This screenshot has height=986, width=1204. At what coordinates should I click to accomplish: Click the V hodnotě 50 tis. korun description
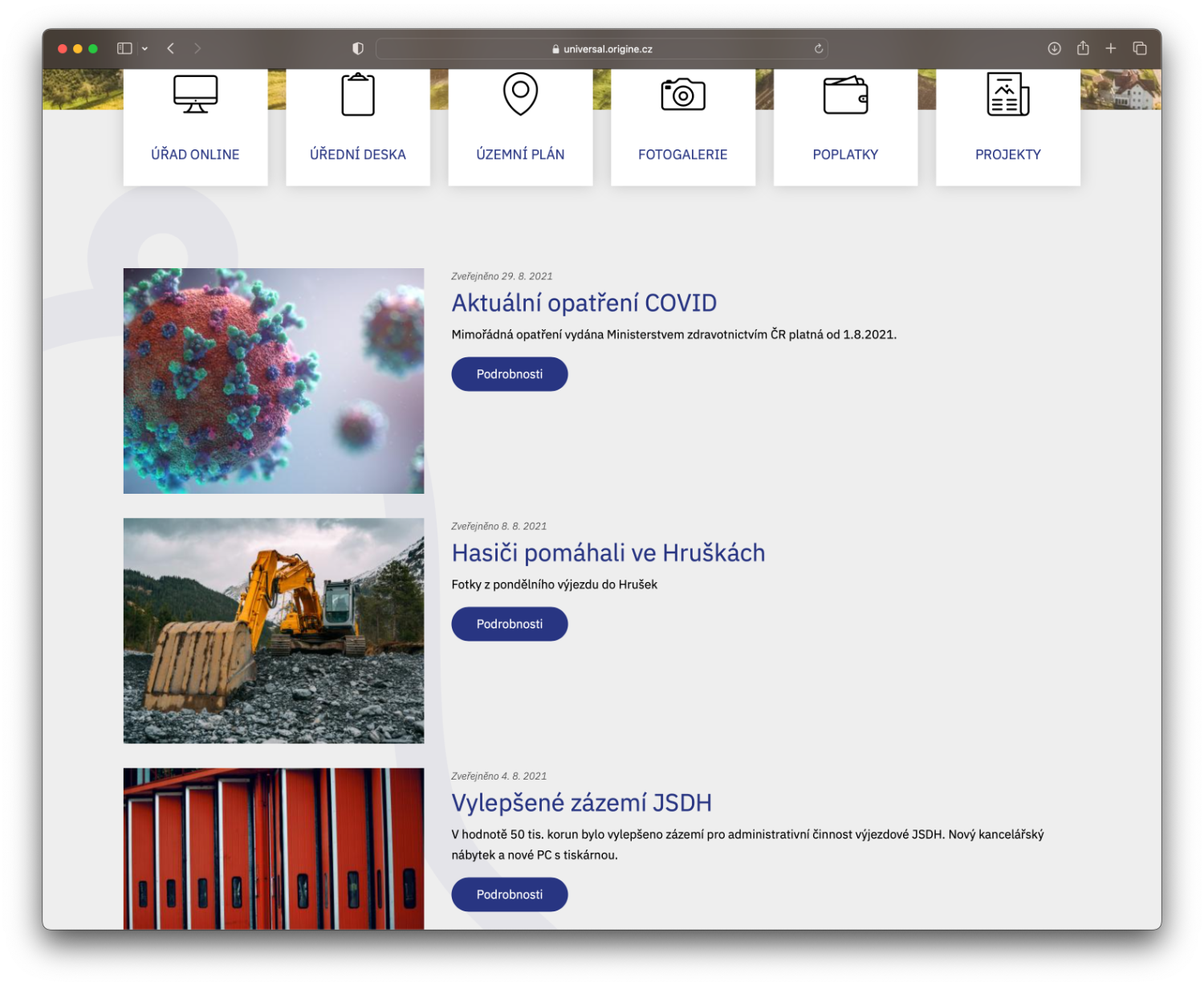747,845
